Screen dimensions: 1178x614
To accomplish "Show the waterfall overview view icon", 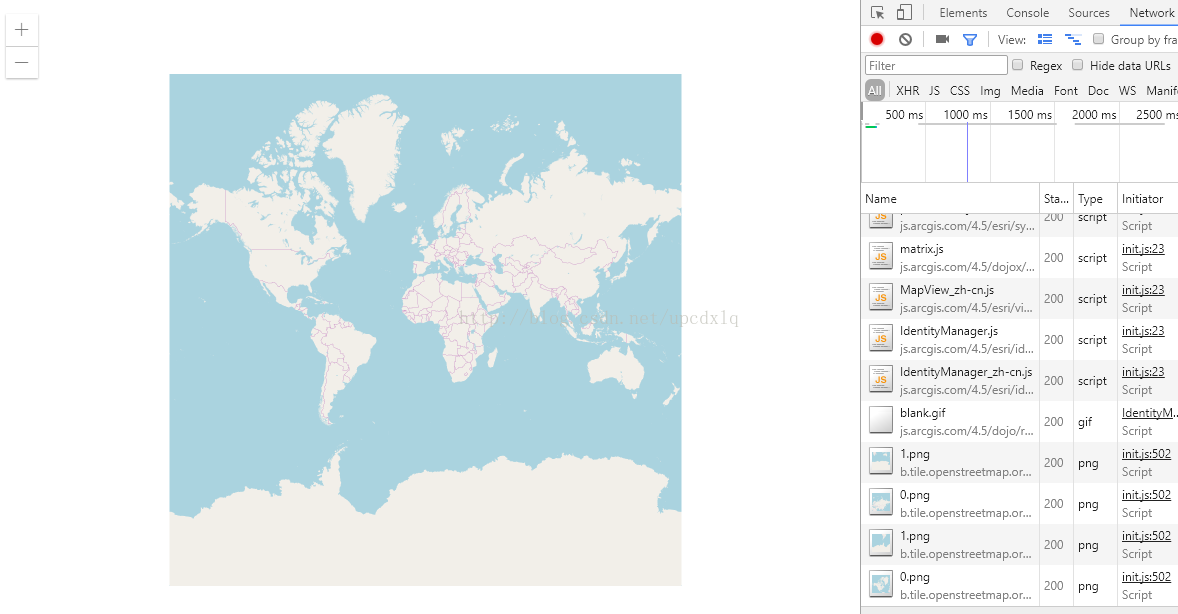I will tap(1073, 39).
